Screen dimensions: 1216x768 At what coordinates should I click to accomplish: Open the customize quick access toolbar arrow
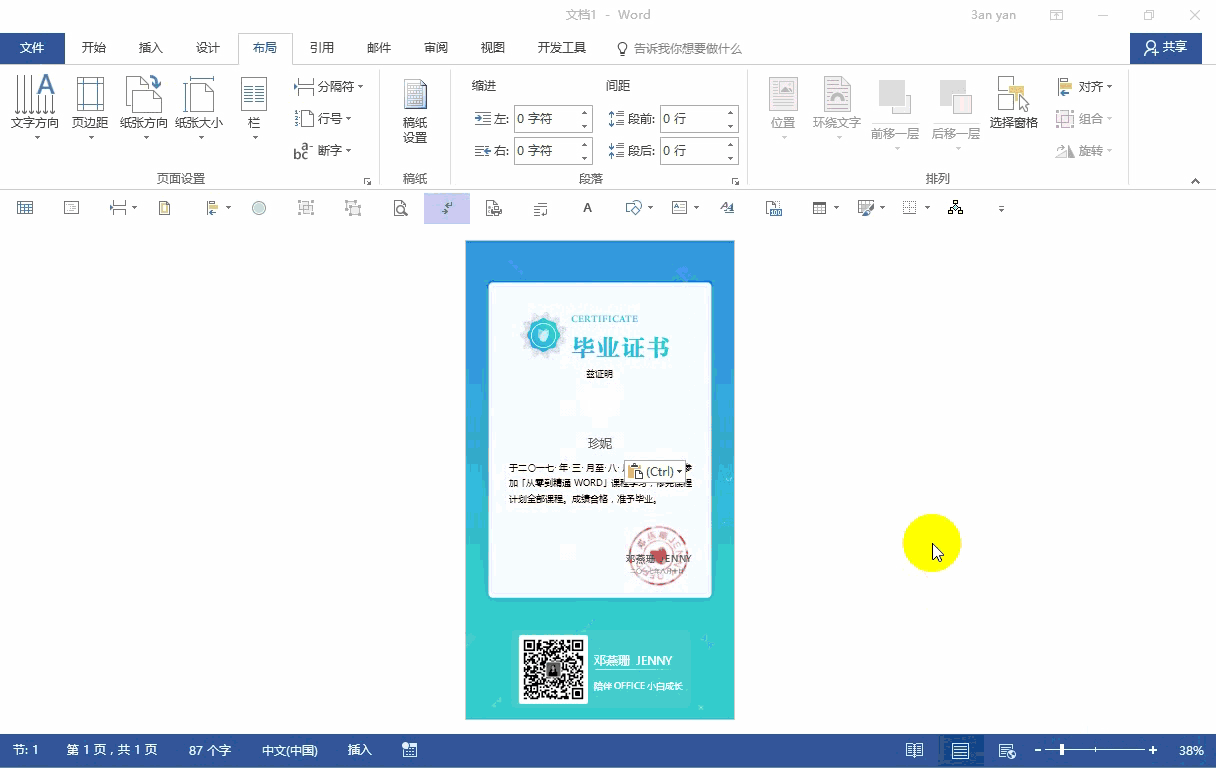(1001, 209)
